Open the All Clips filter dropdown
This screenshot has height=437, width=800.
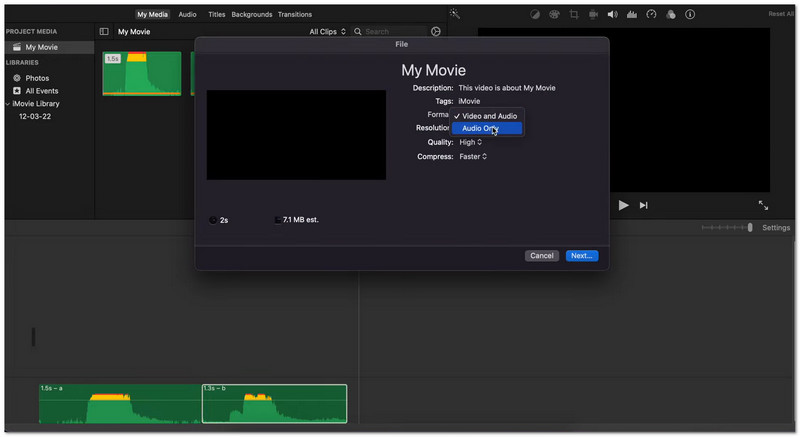tap(327, 32)
